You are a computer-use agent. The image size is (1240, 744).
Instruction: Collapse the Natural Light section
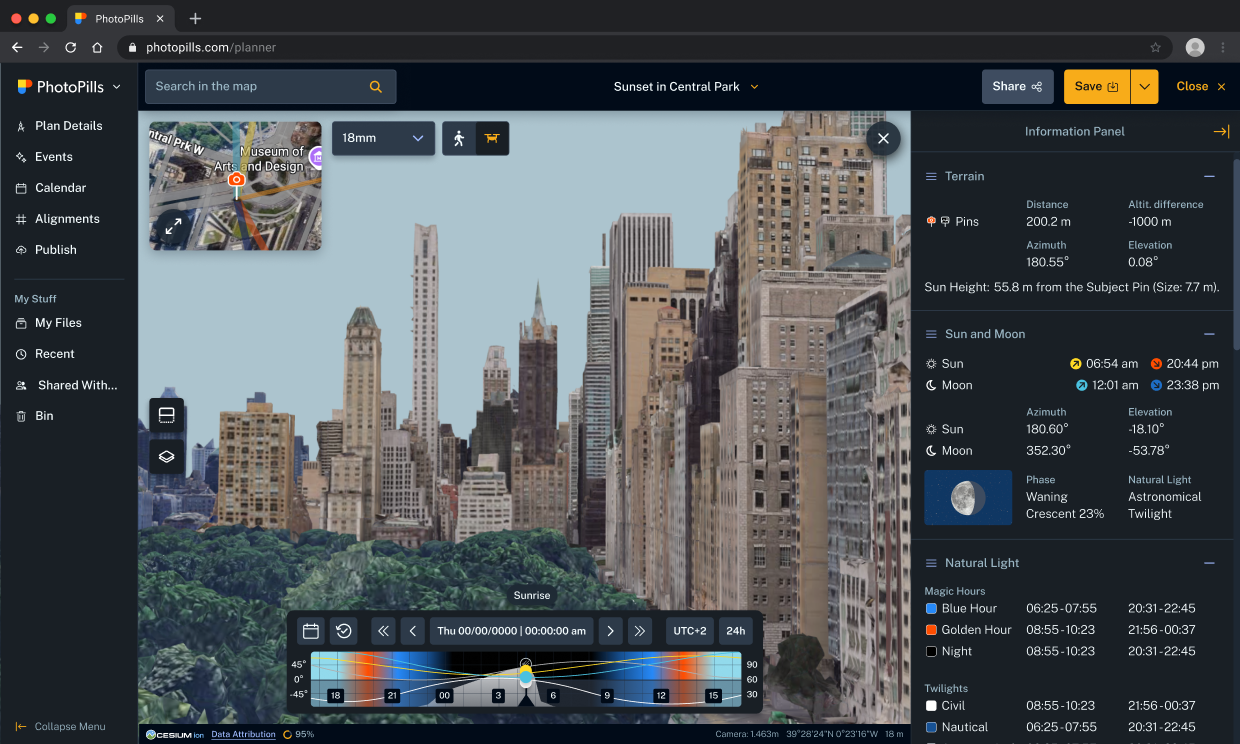pyautogui.click(x=1209, y=563)
